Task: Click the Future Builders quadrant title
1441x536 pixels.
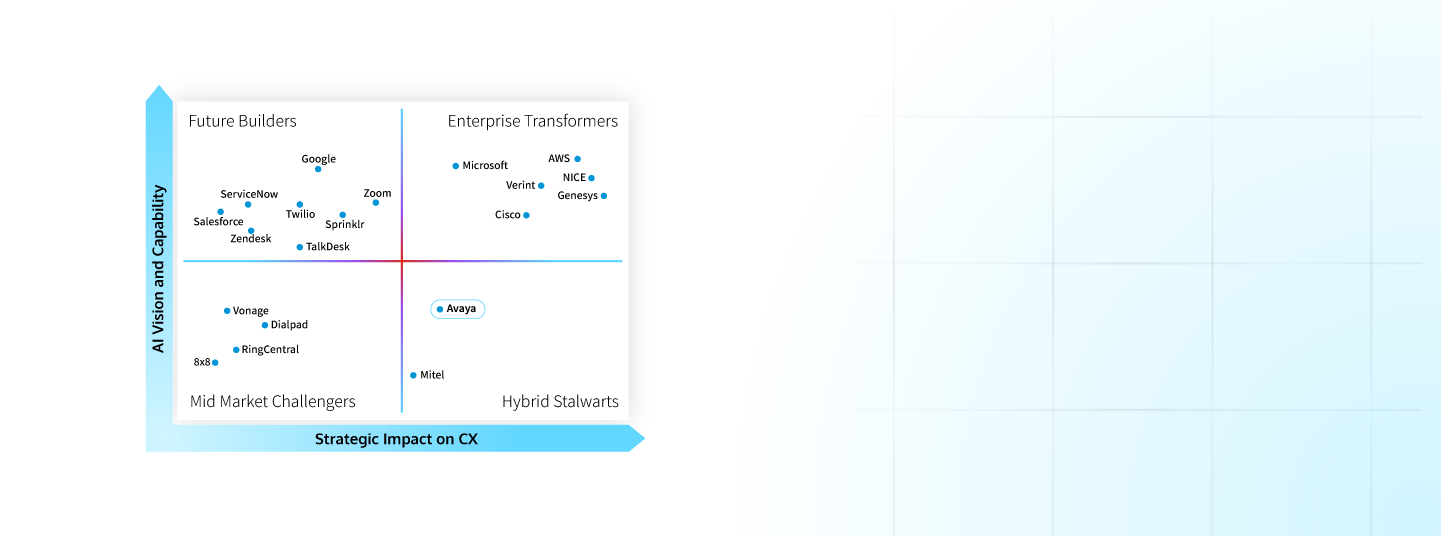Action: 243,121
